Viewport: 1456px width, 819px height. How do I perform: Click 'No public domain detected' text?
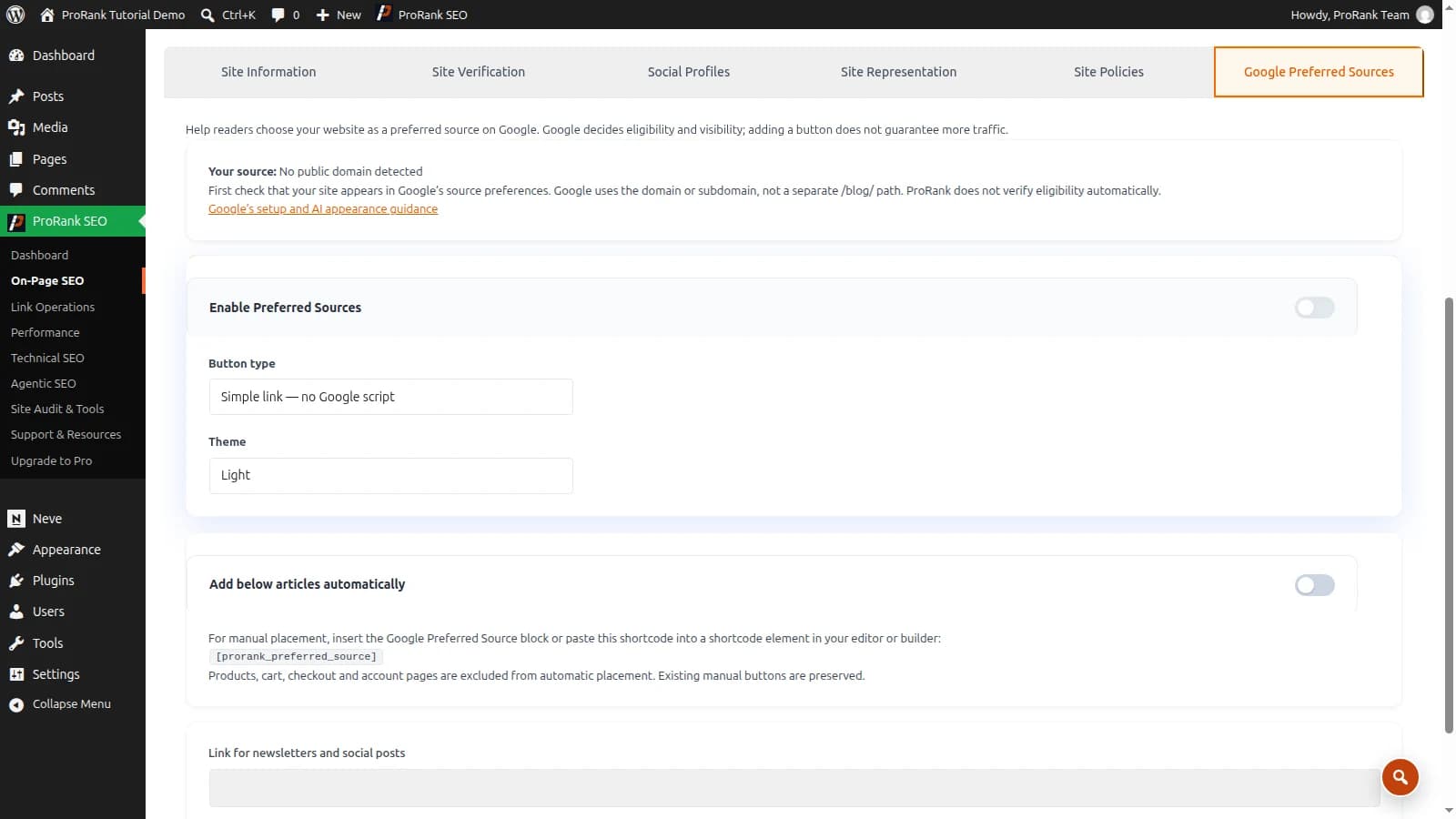click(351, 171)
